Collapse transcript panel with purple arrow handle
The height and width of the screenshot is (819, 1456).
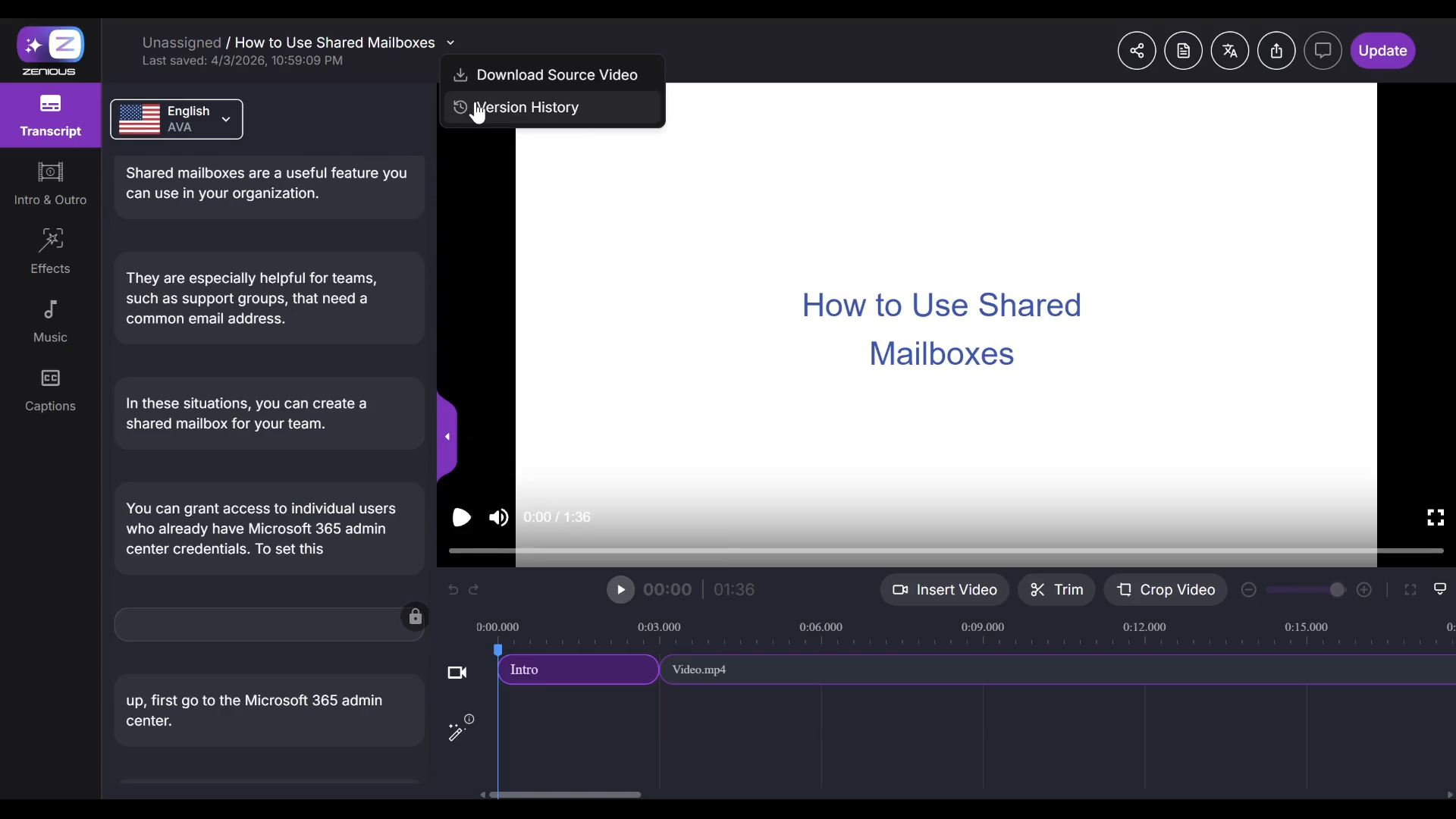coord(447,437)
